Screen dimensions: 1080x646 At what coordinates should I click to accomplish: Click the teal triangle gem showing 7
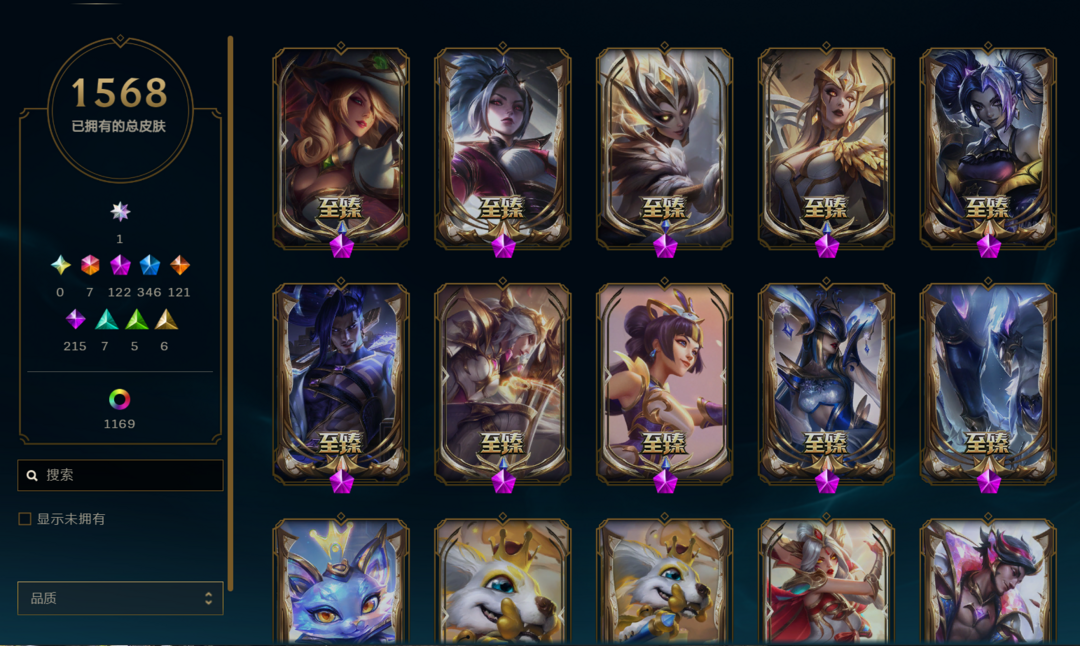106,320
